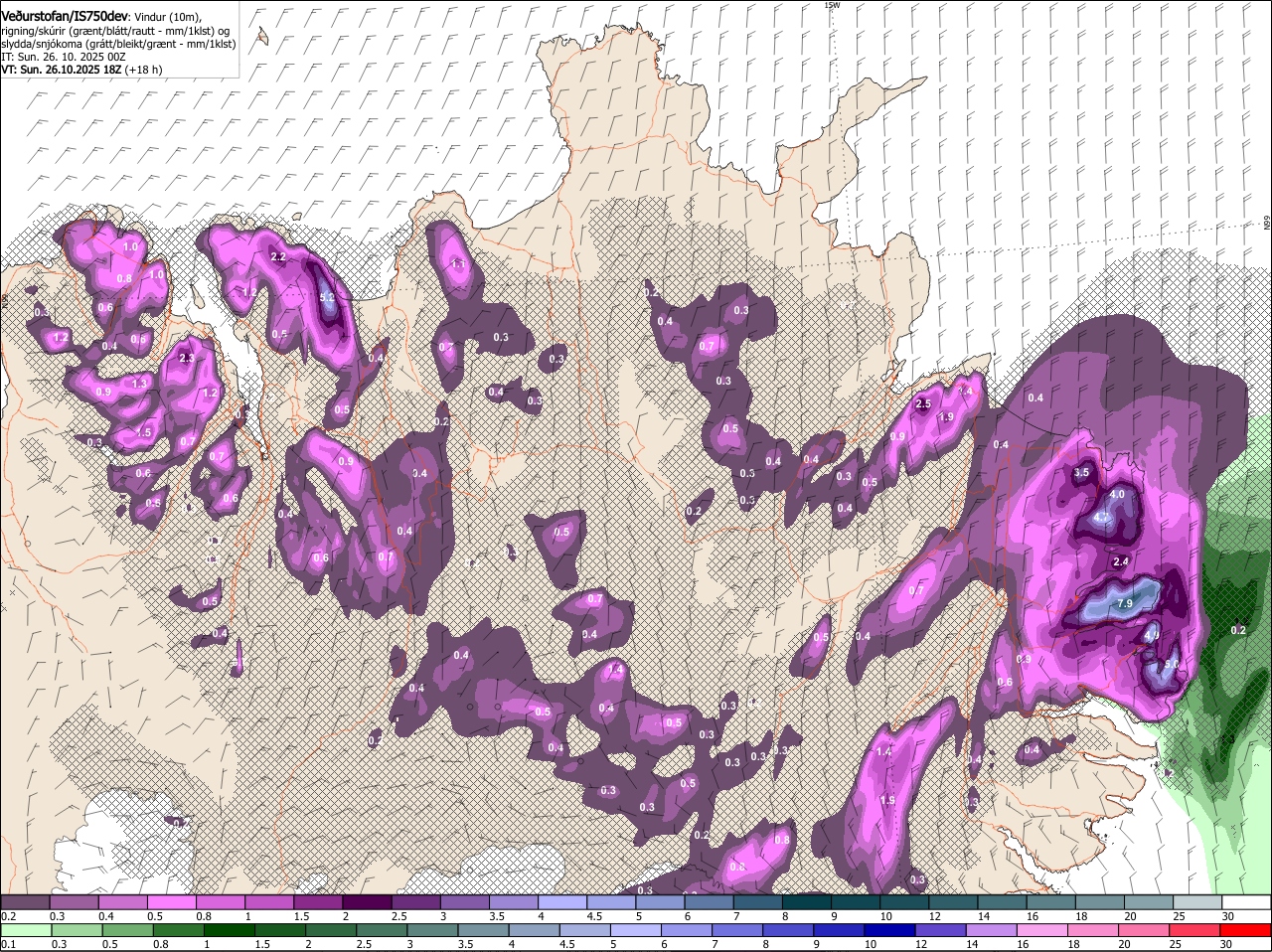Click the 7.9 precipitation value on the map
Viewport: 1272px width, 952px height.
point(1126,604)
